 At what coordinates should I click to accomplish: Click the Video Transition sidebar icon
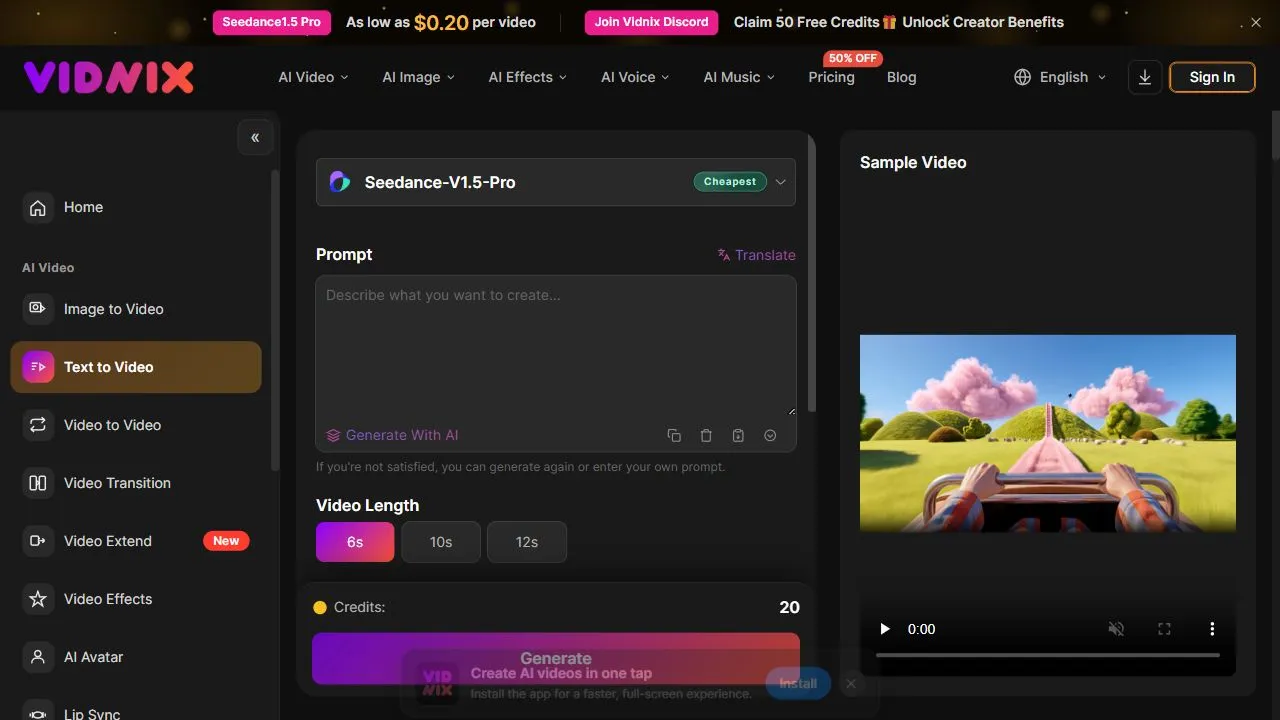(38, 483)
